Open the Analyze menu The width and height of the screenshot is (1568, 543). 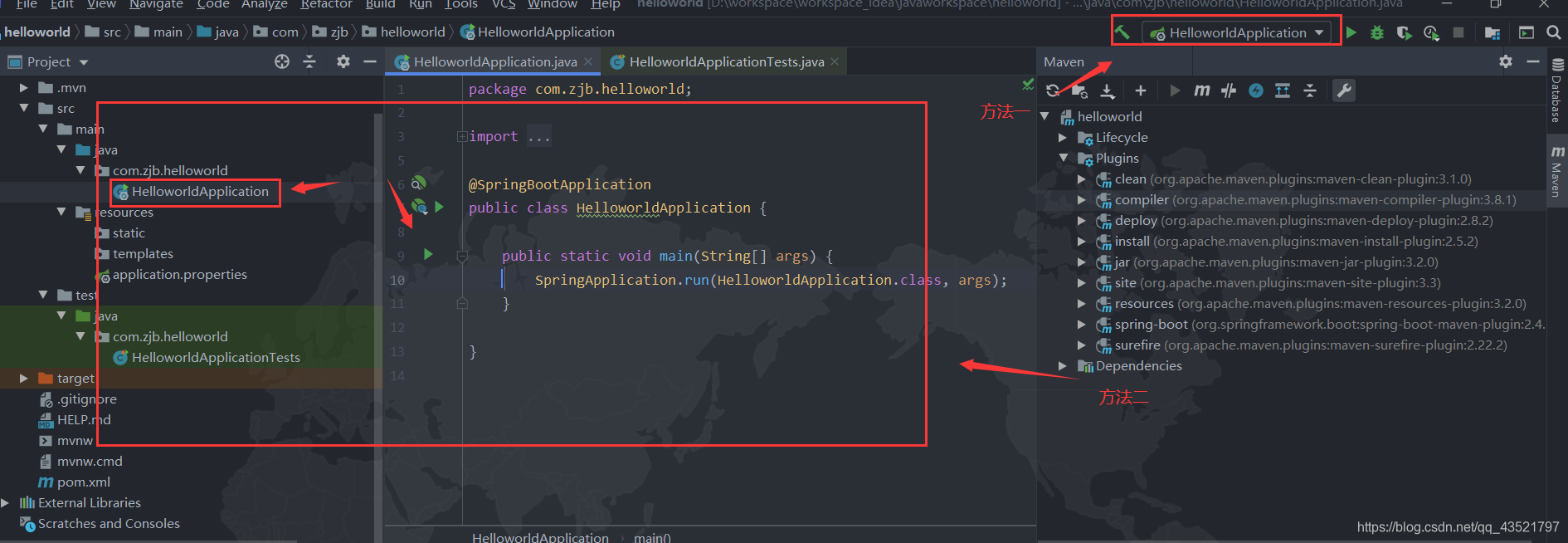(x=264, y=4)
